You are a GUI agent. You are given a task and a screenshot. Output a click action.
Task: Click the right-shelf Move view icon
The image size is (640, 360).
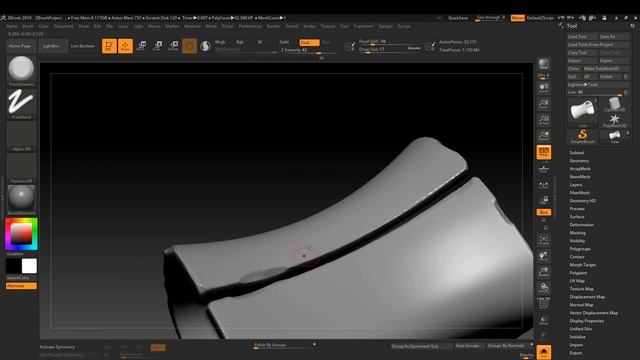pyautogui.click(x=544, y=256)
